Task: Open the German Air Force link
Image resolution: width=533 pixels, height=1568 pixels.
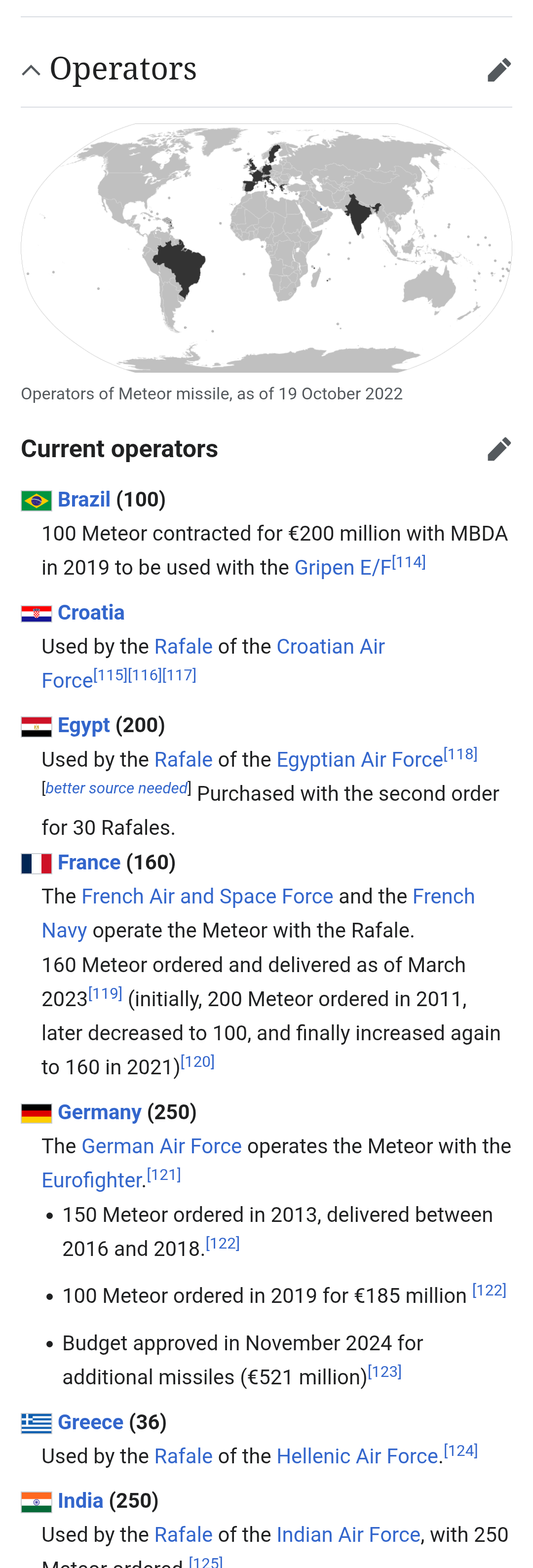Action: 161,1146
